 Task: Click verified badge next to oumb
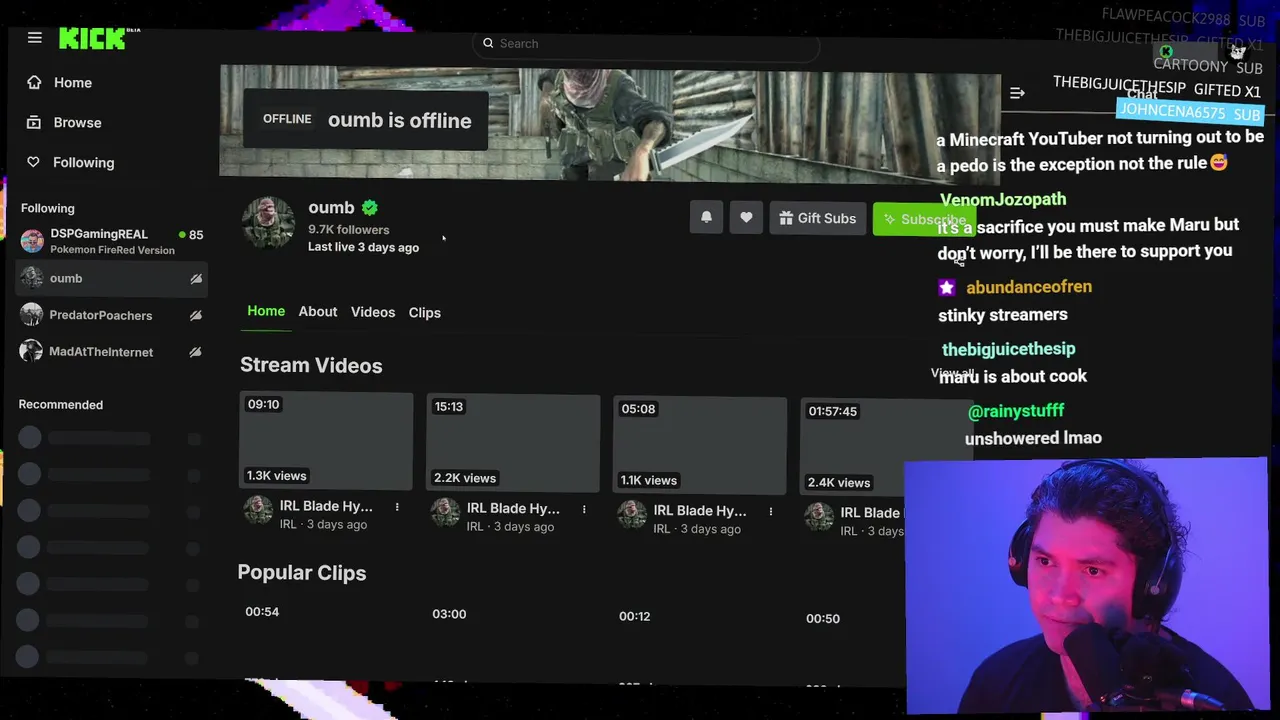[370, 208]
